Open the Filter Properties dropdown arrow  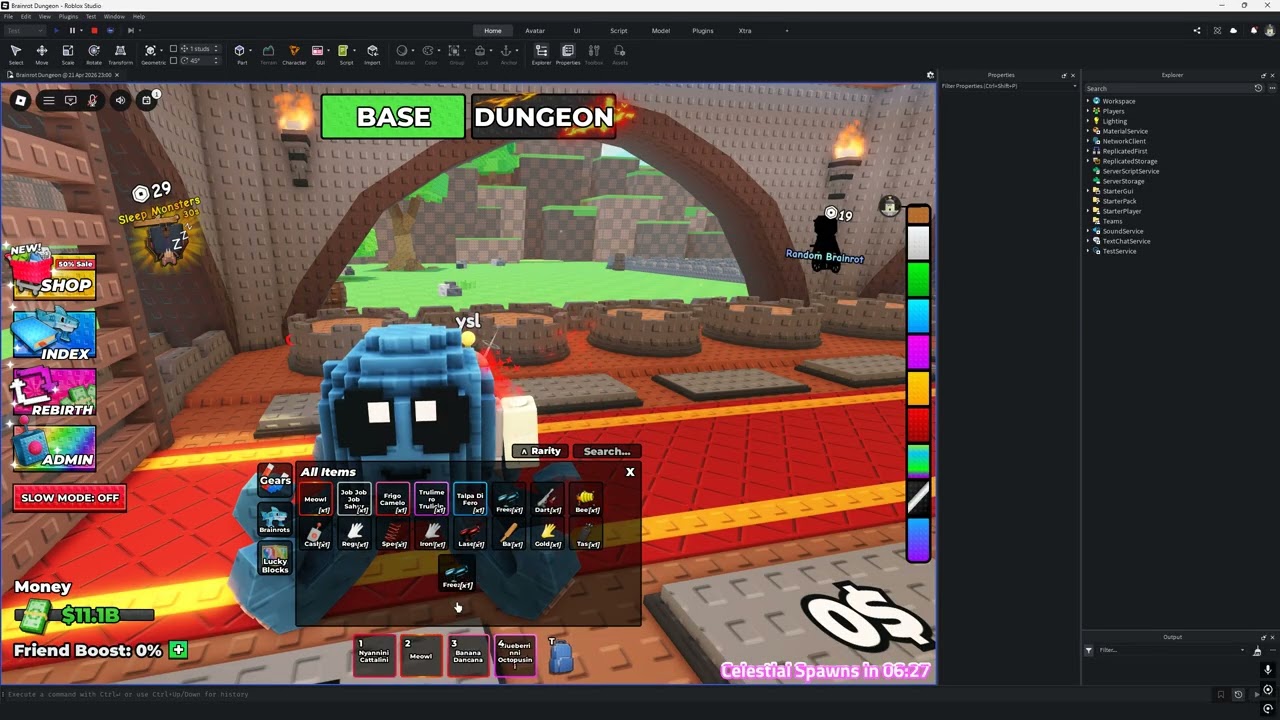click(x=1074, y=86)
